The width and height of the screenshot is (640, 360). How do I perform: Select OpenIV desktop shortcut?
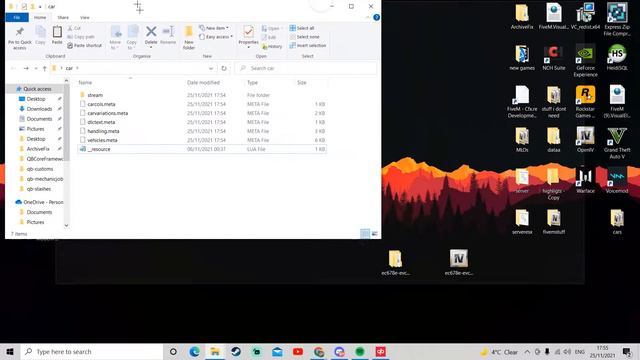pos(585,140)
